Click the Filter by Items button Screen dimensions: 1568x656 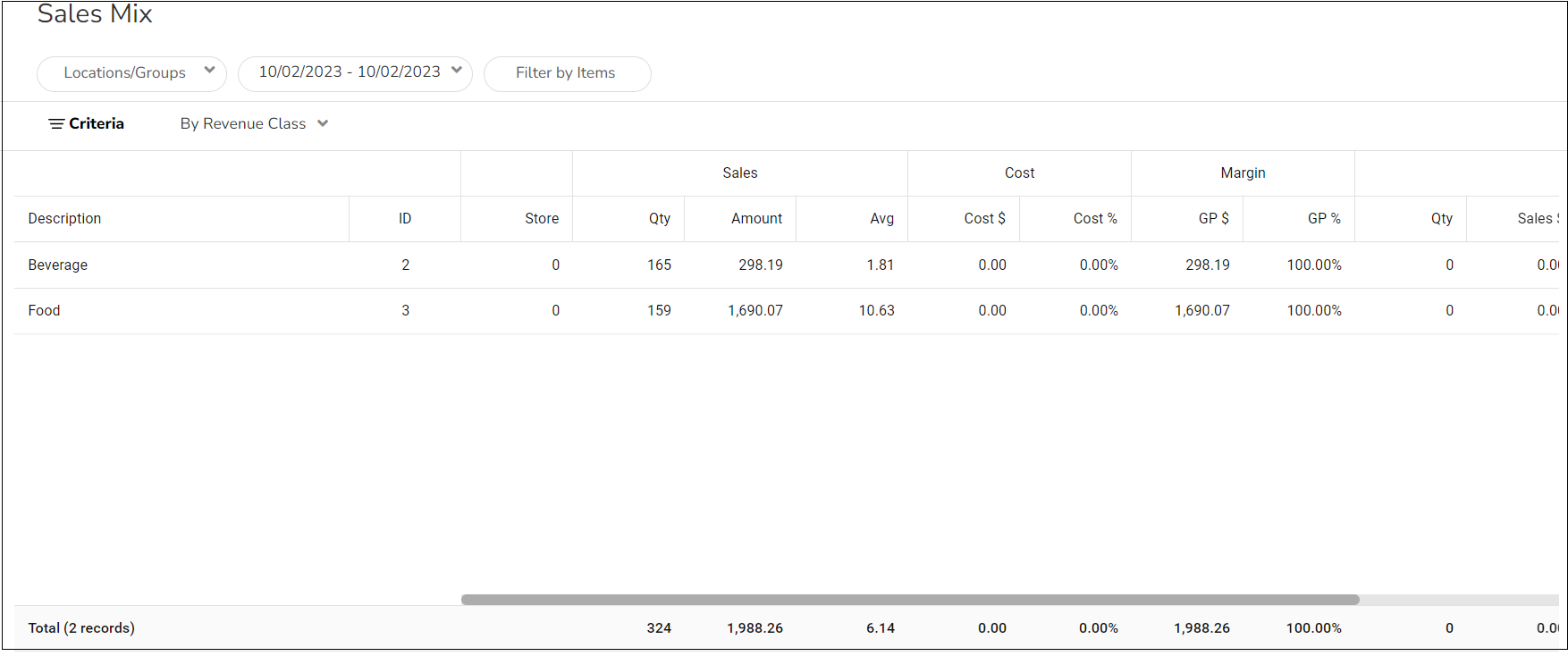click(x=567, y=73)
